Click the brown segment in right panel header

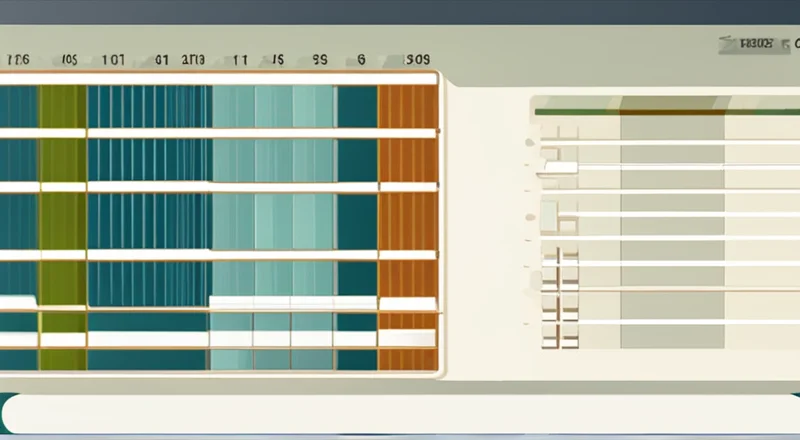[x=672, y=111]
